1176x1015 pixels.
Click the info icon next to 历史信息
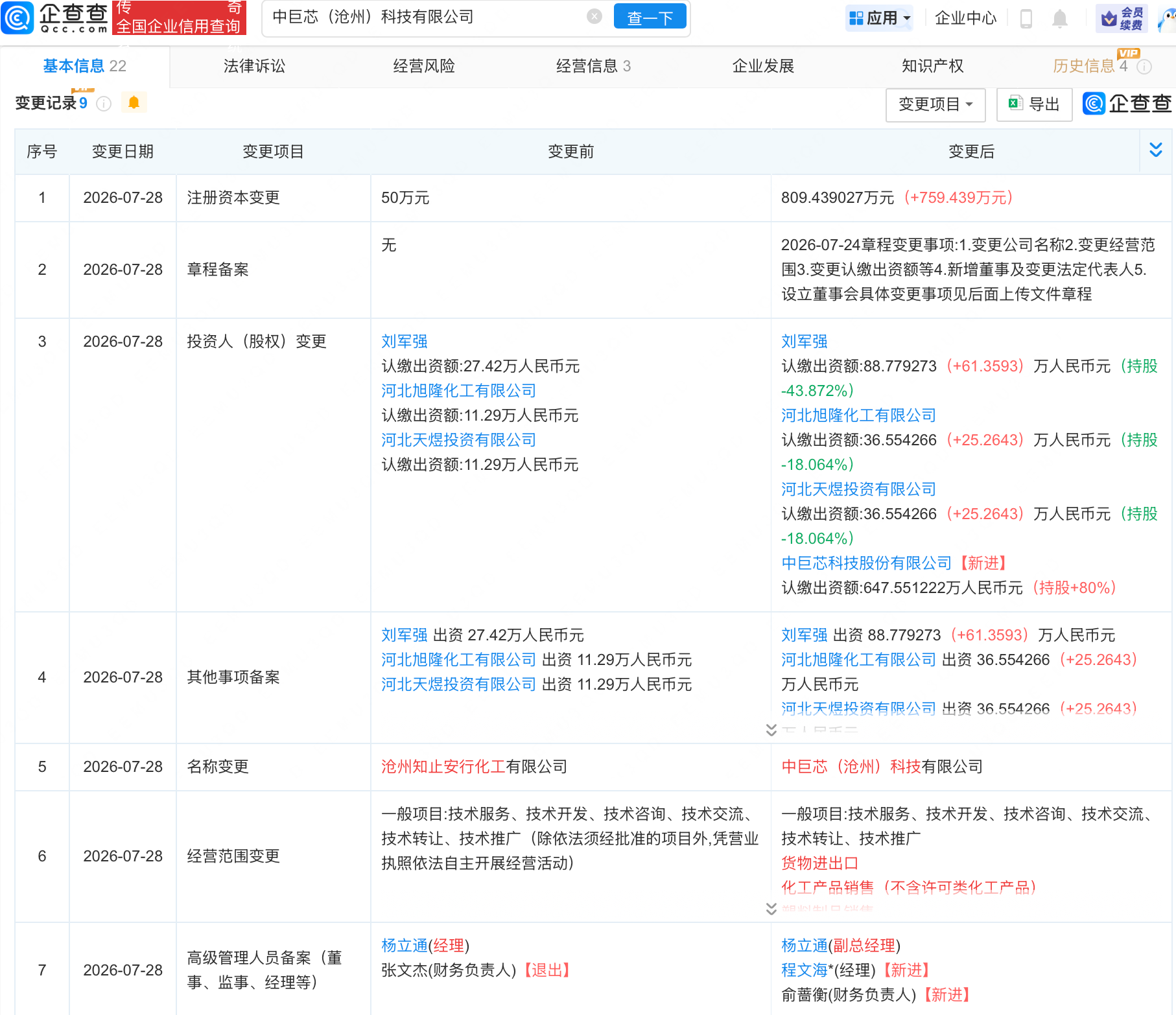[1145, 67]
